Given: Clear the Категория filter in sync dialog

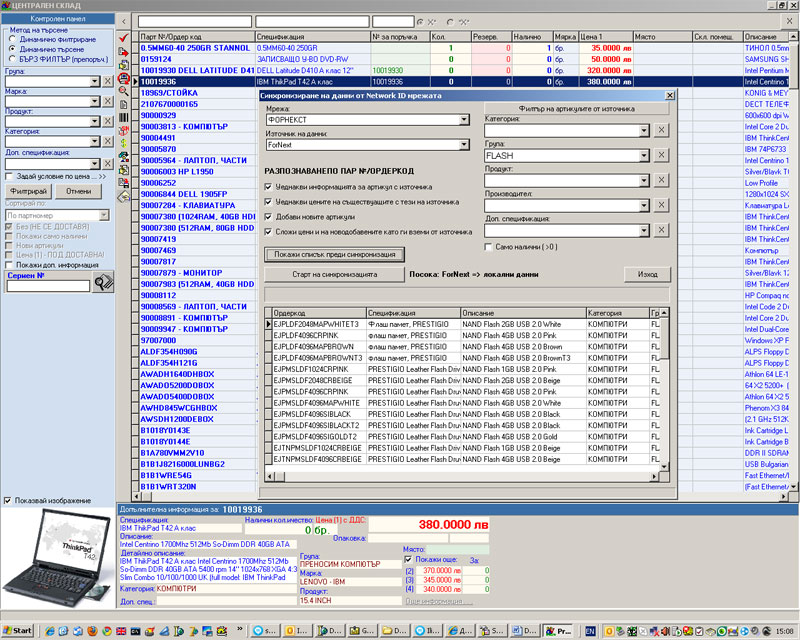Looking at the screenshot, I should click(x=661, y=130).
